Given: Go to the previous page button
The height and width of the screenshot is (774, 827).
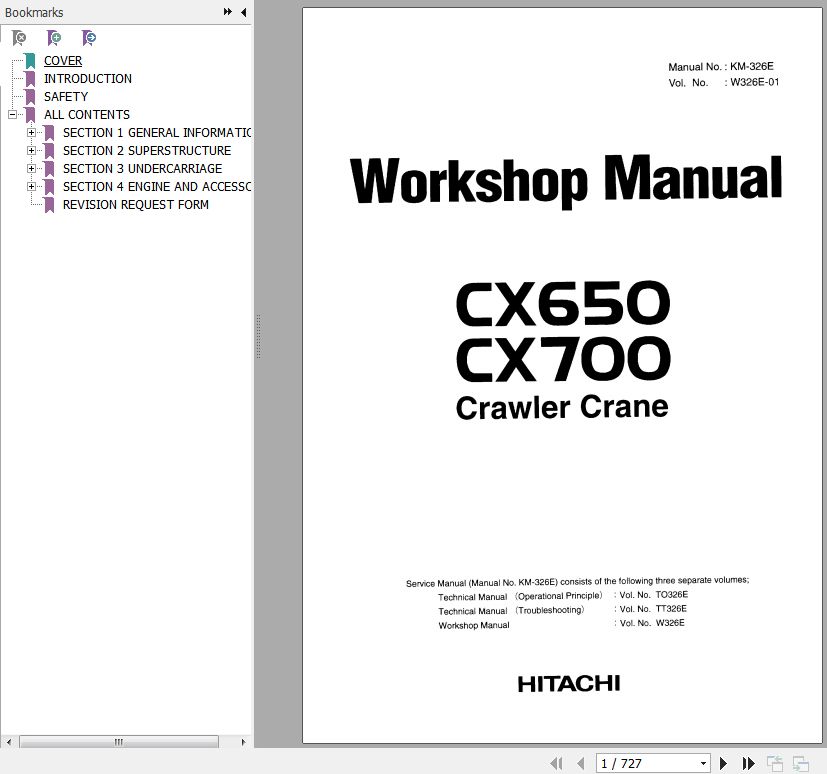Looking at the screenshot, I should [x=581, y=763].
